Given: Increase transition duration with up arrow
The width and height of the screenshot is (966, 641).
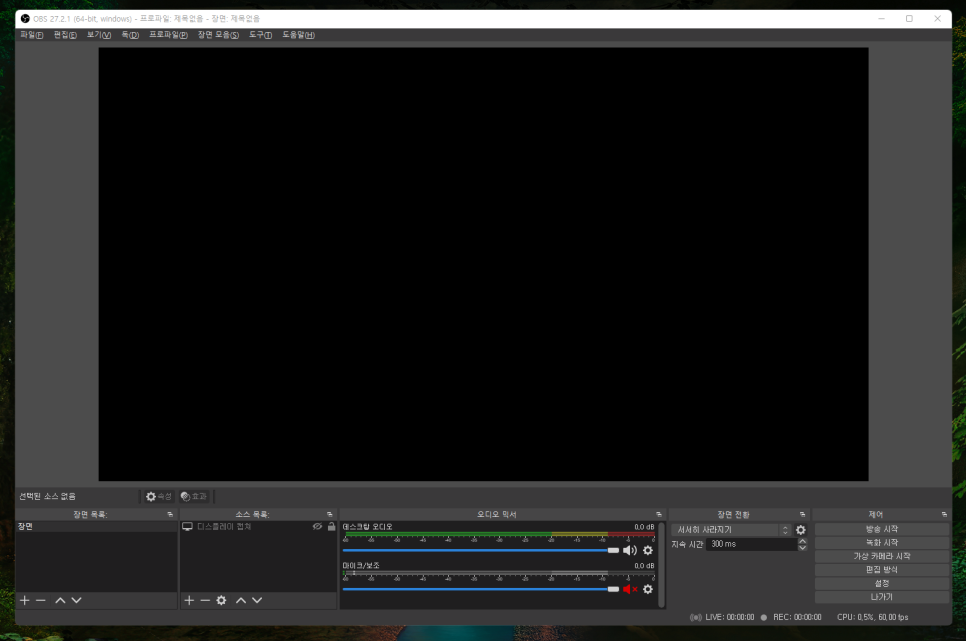Looking at the screenshot, I should [802, 541].
